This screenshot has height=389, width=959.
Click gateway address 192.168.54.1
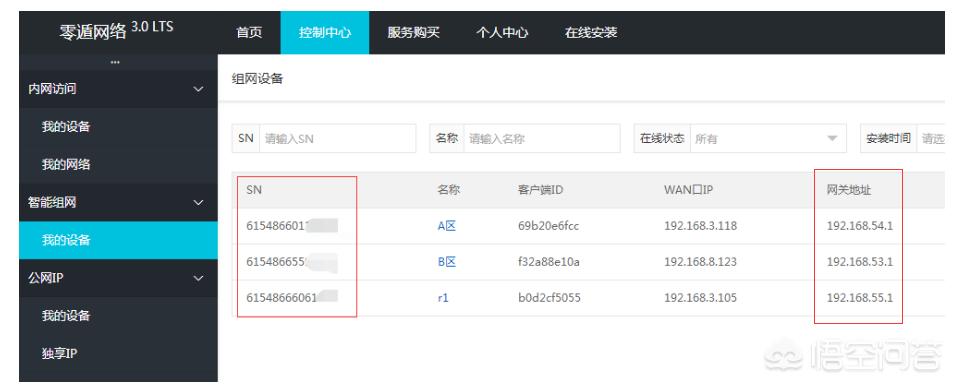[860, 226]
